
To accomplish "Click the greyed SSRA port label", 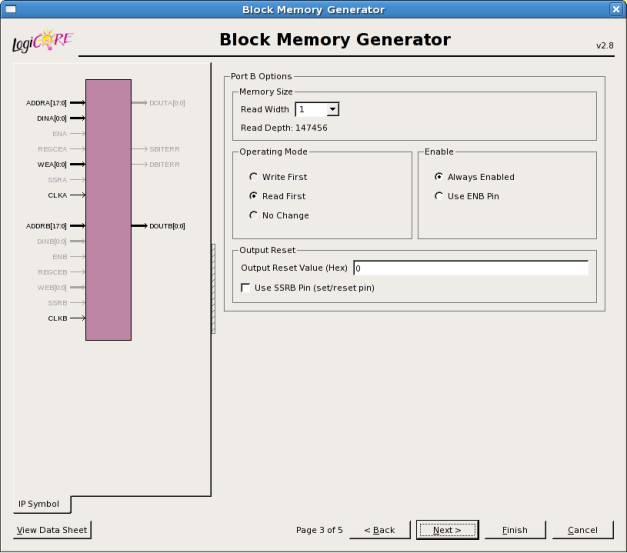I will [57, 180].
